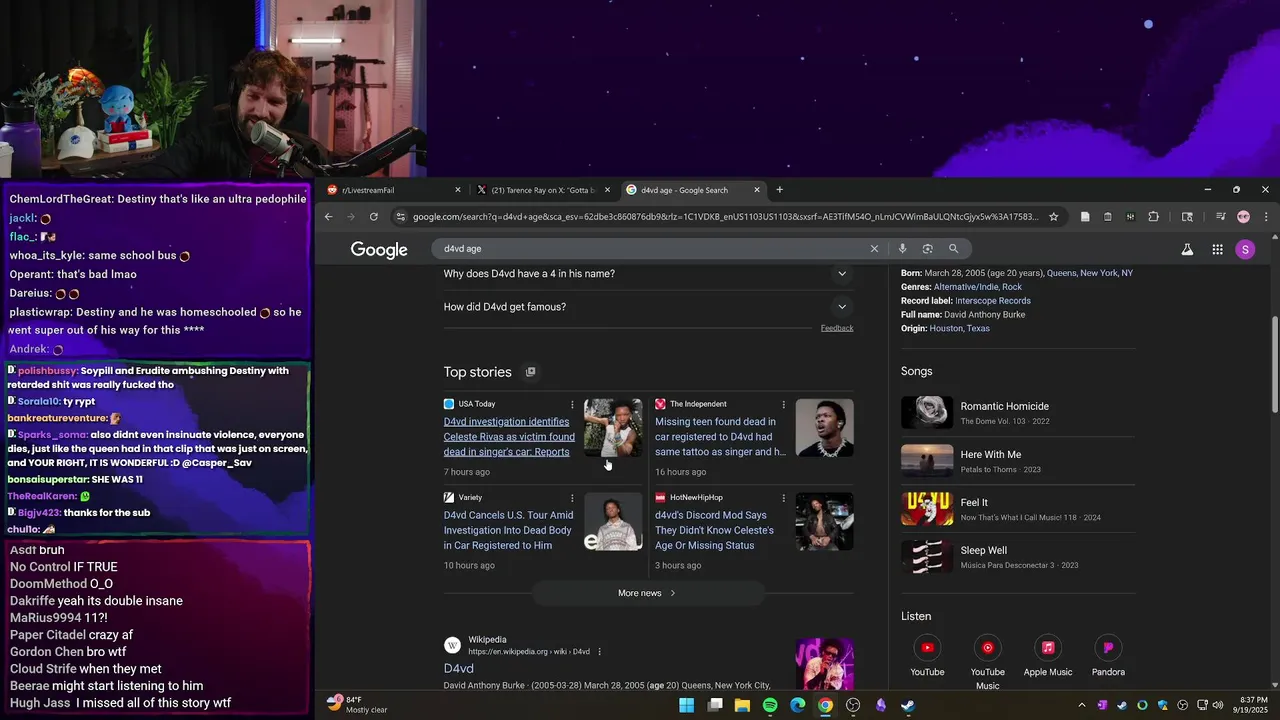The width and height of the screenshot is (1280, 720).
Task: Listen on Pandora icon
Action: click(1108, 648)
